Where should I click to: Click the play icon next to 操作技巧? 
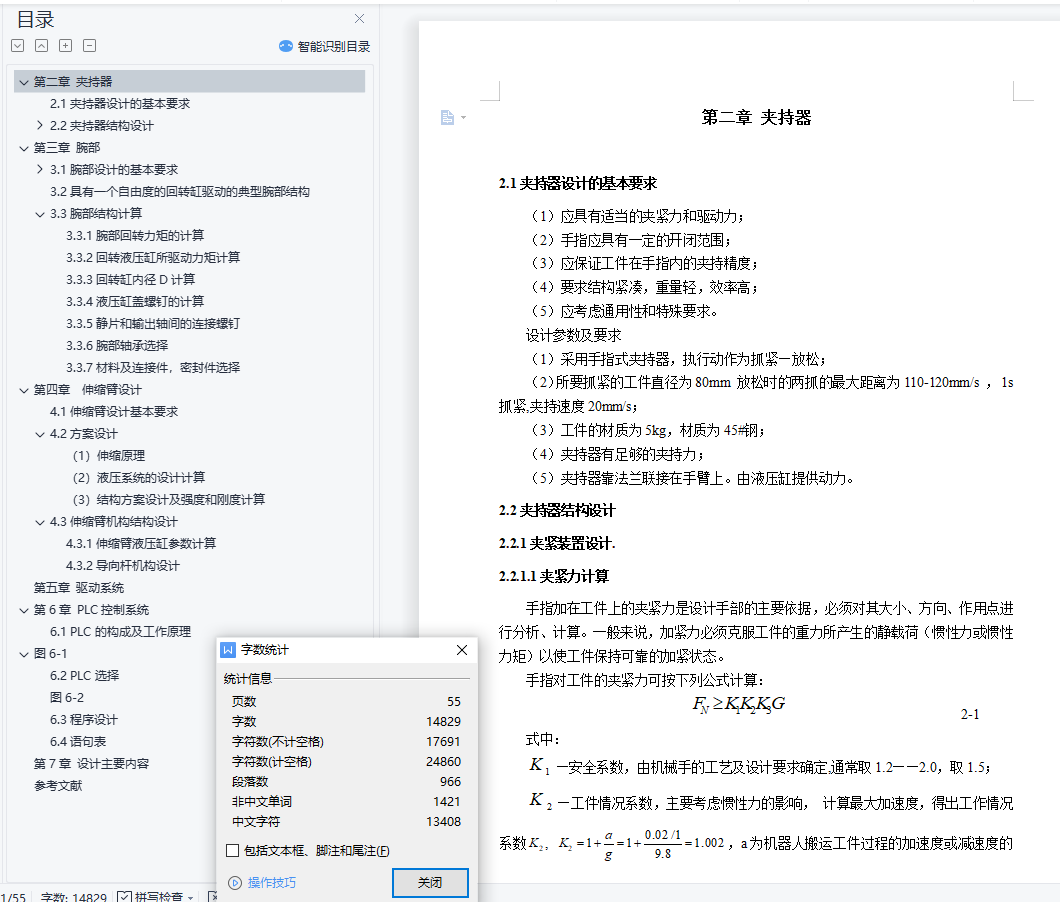click(x=235, y=882)
